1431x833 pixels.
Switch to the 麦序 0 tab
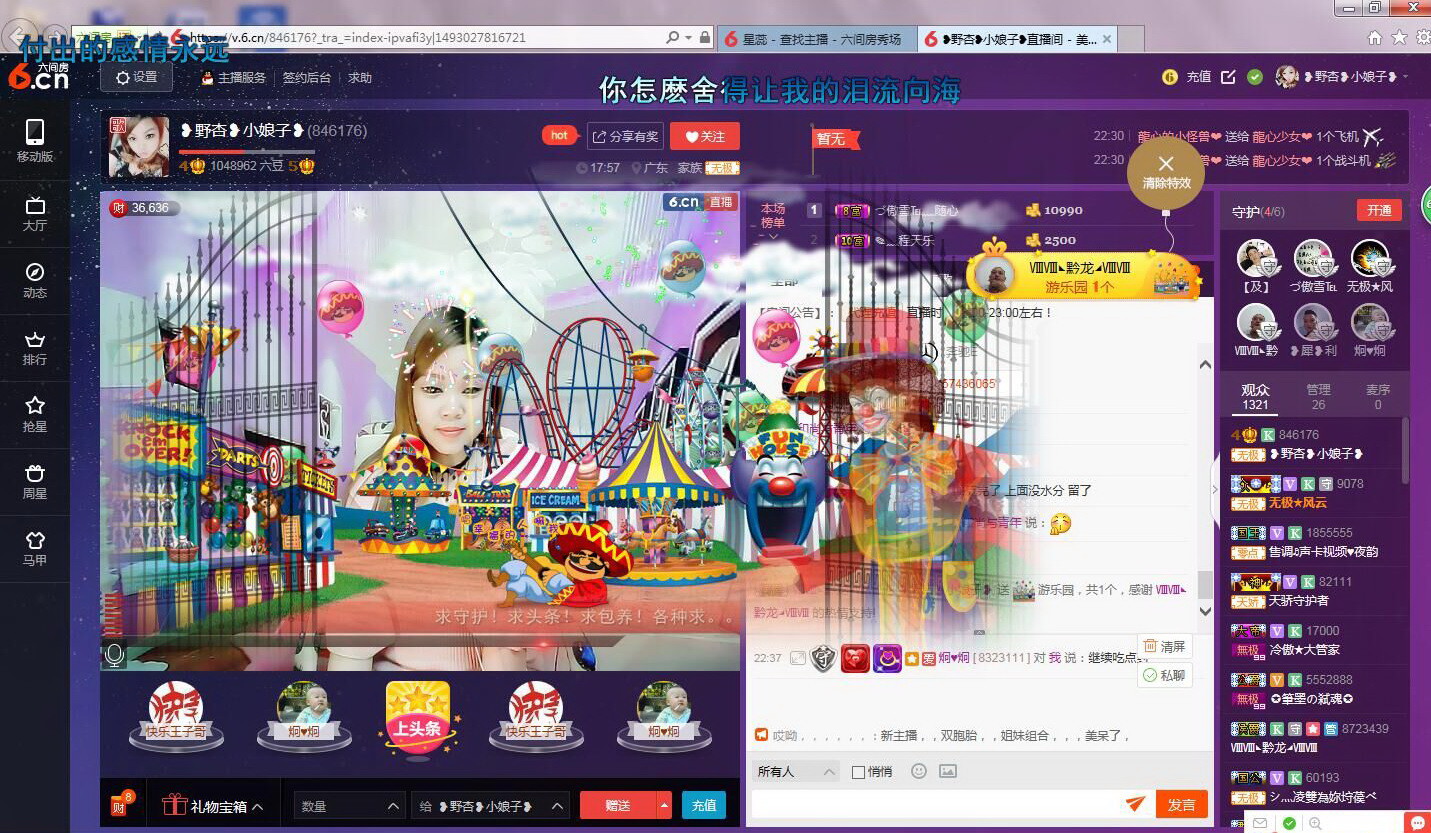click(1378, 397)
